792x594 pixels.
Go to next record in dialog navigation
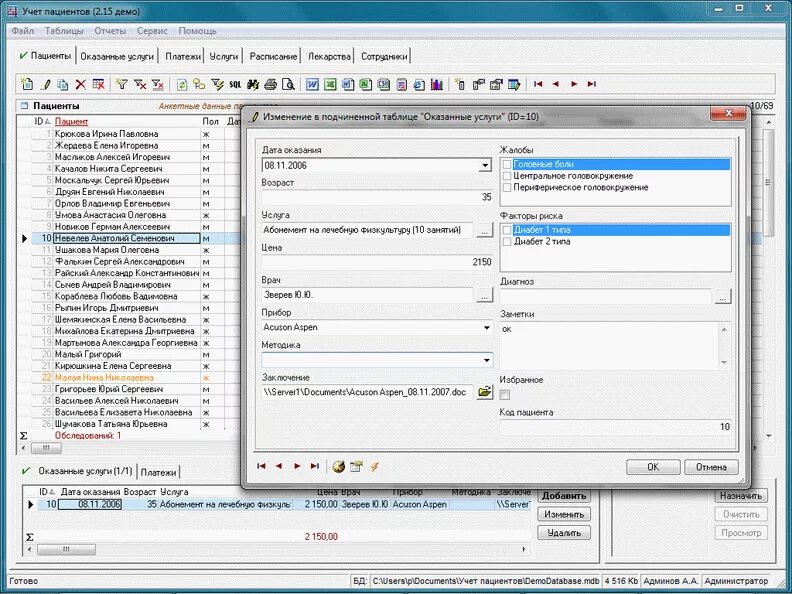(x=297, y=466)
